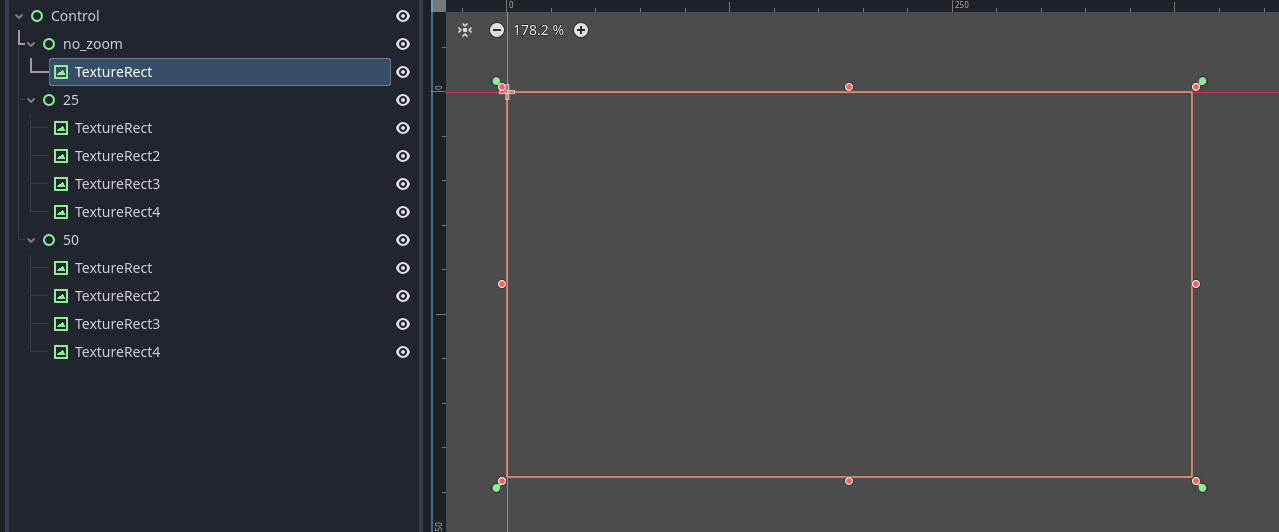Collapse the 25 node
The image size is (1279, 532).
pos(31,100)
